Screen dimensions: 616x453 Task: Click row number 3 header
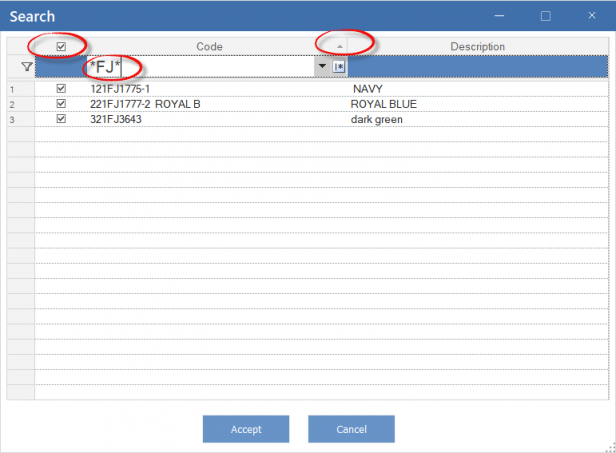(x=20, y=119)
